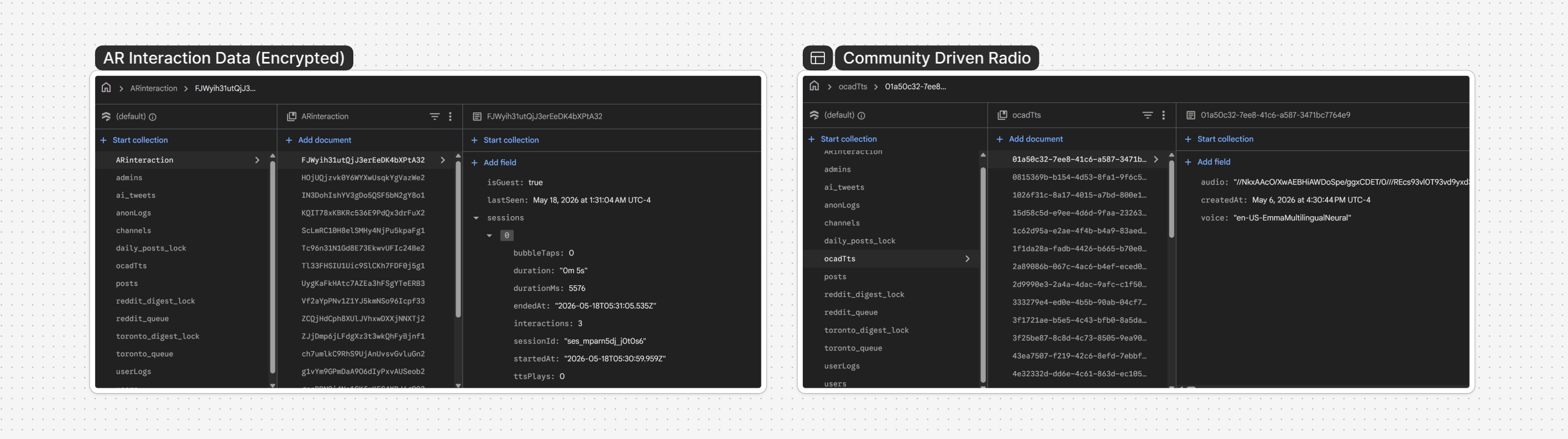Click Add document in the ocadTts column
1568x439 pixels.
tap(1029, 139)
